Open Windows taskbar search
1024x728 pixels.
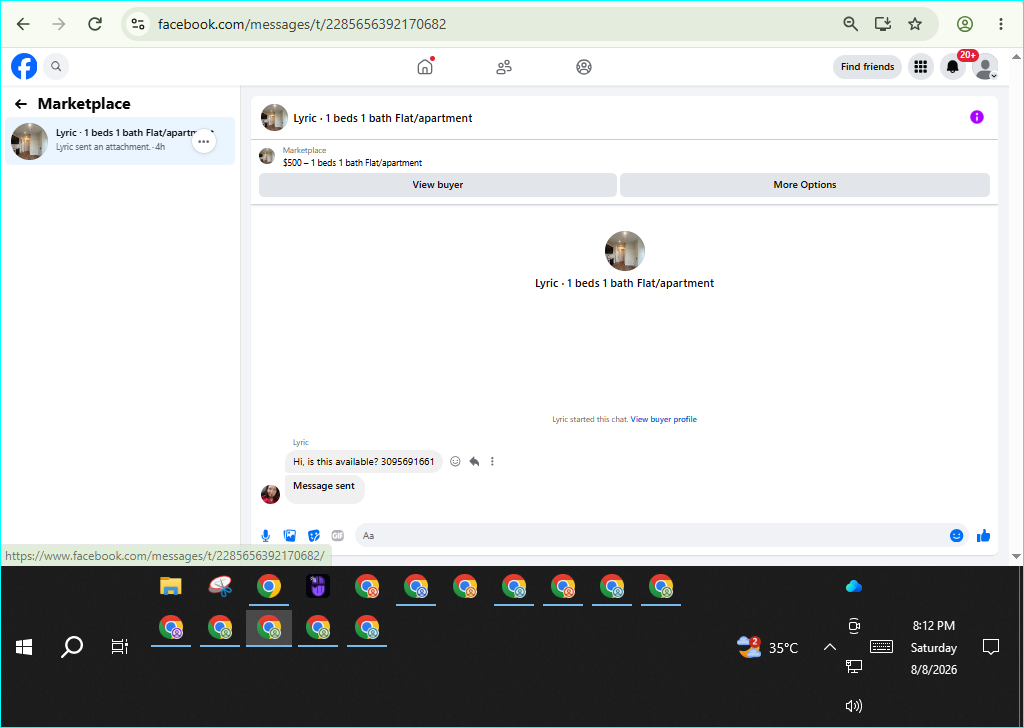72,647
